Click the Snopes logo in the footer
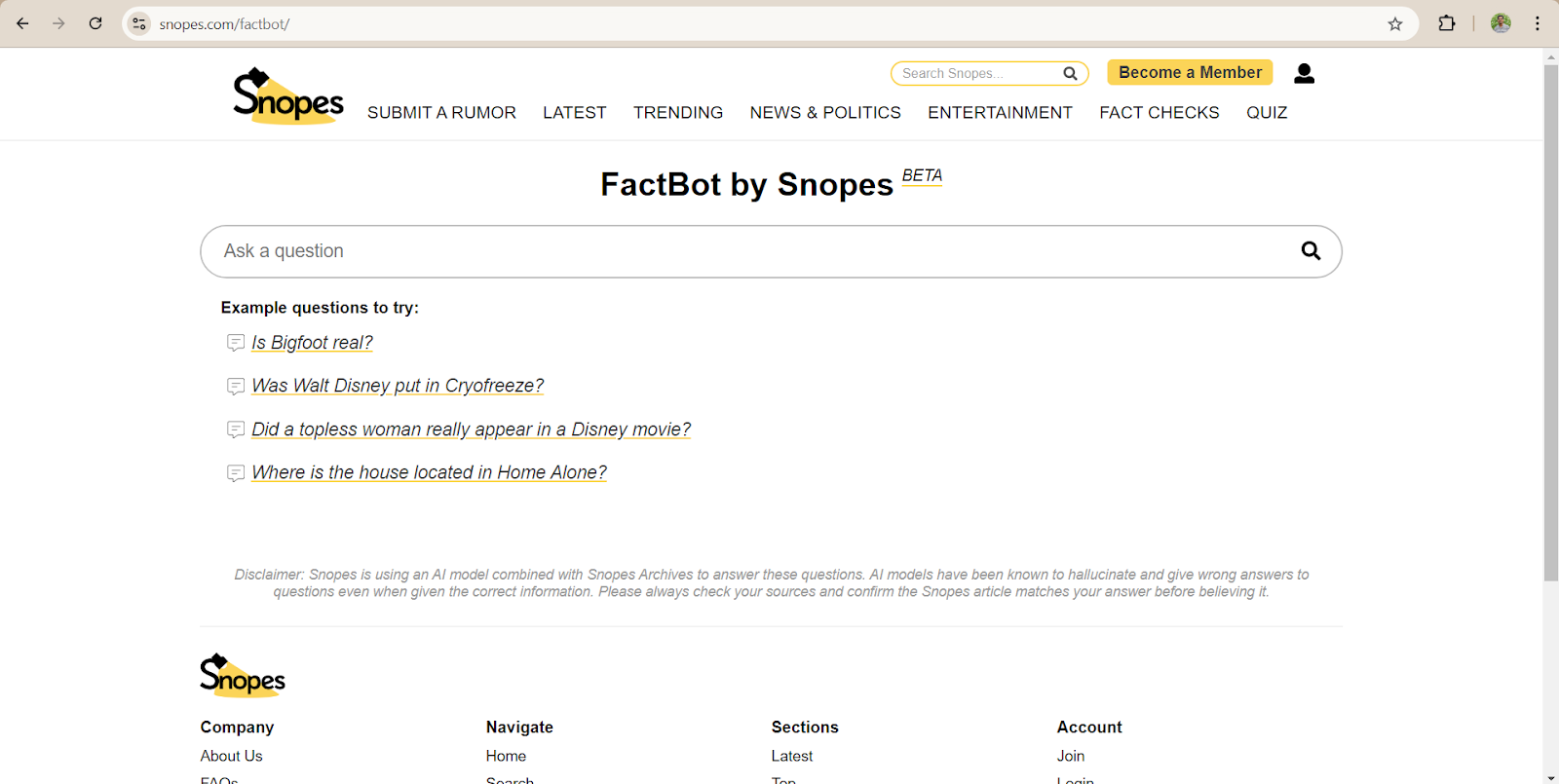 point(243,675)
